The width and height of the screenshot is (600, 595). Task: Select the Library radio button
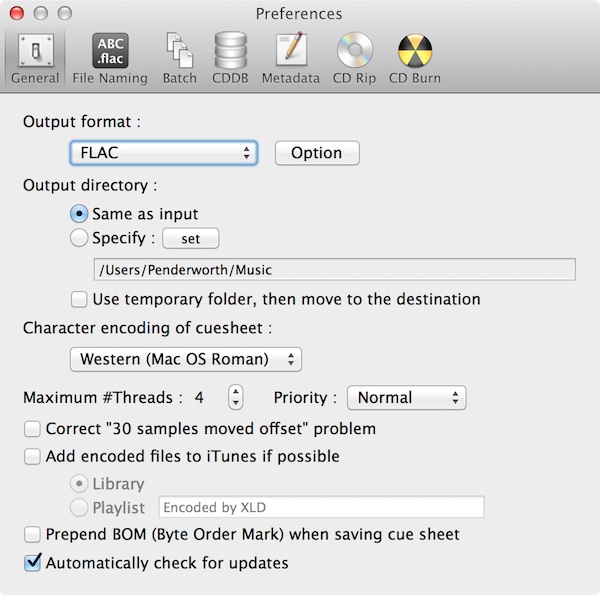point(79,484)
